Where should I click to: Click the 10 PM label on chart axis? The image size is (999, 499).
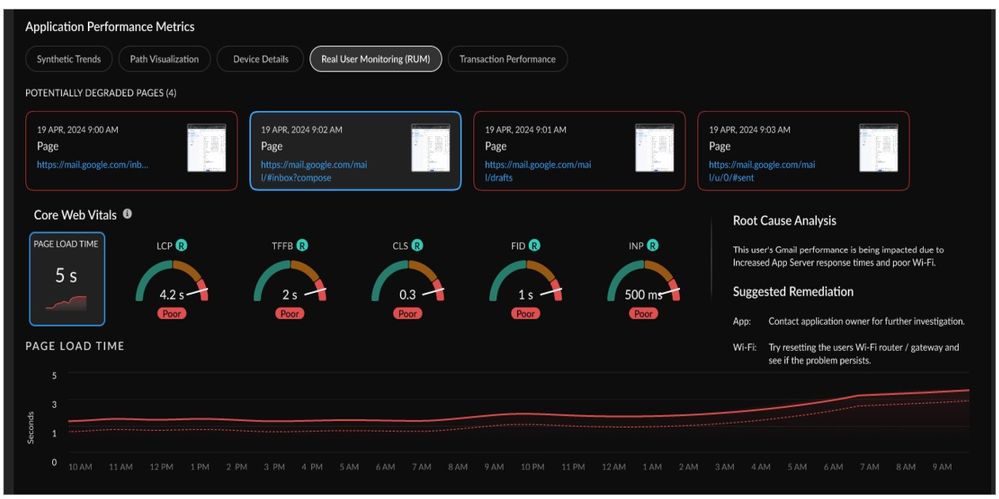click(535, 467)
